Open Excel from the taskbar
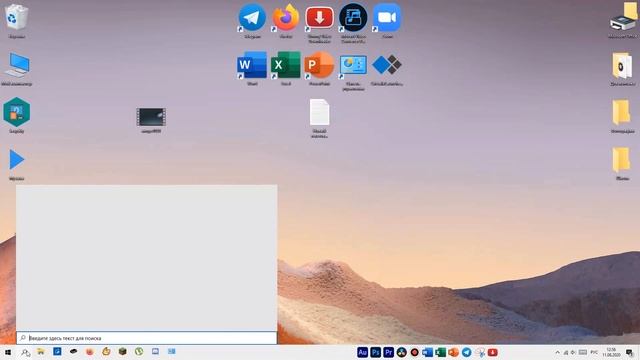The height and width of the screenshot is (360, 640). click(440, 352)
